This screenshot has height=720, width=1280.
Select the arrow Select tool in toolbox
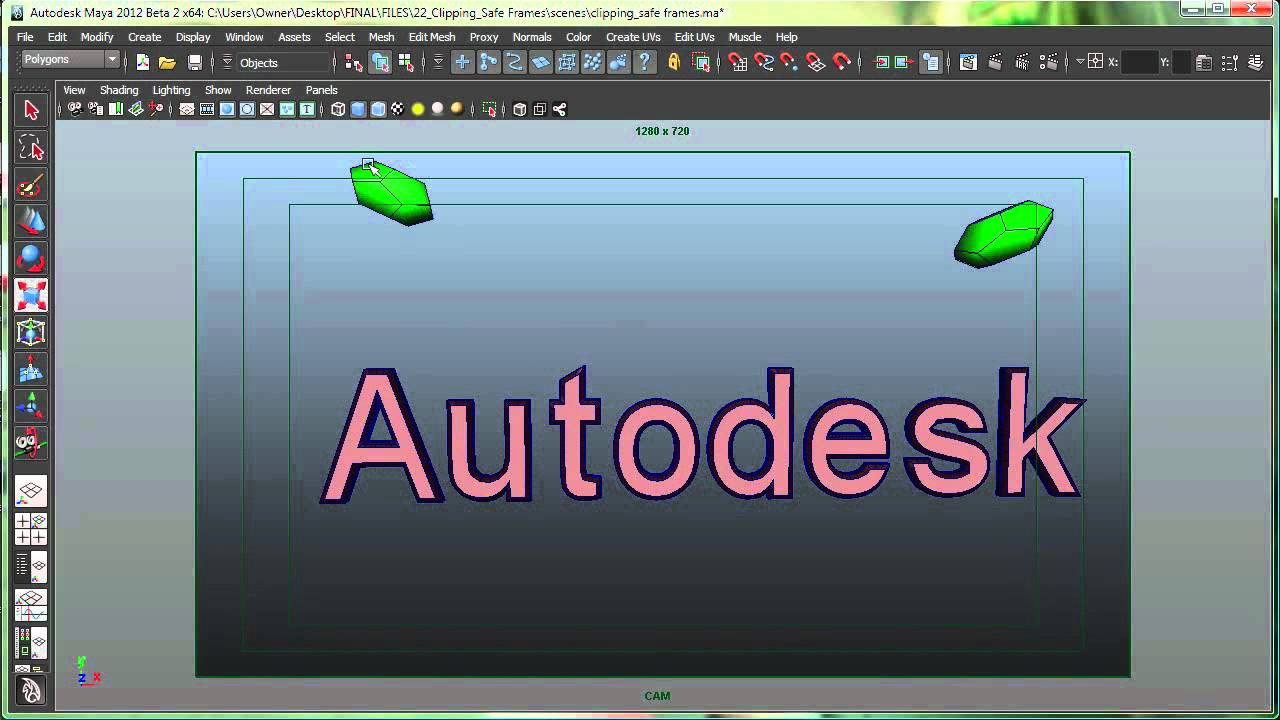(x=31, y=110)
